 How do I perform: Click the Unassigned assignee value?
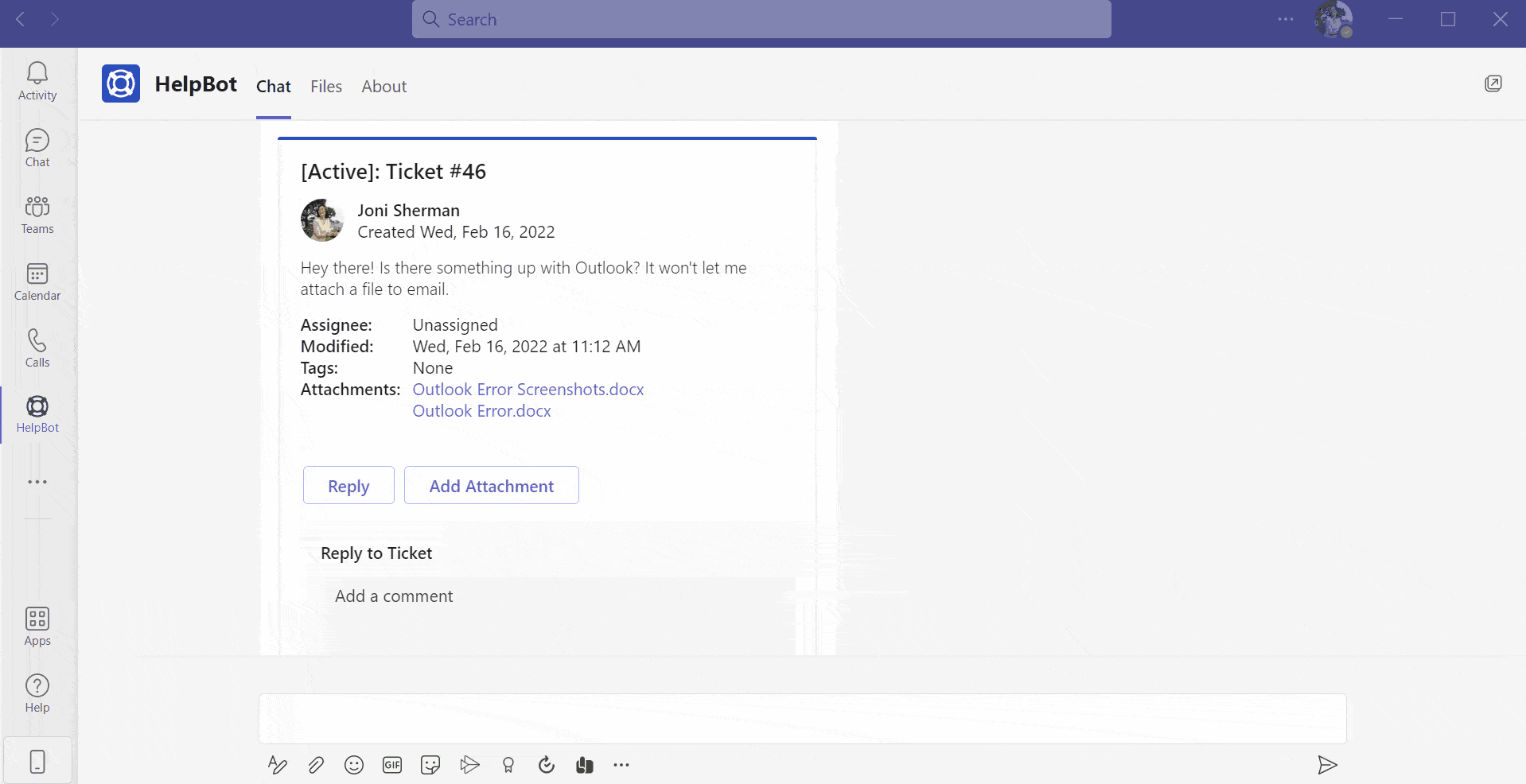[x=455, y=325]
